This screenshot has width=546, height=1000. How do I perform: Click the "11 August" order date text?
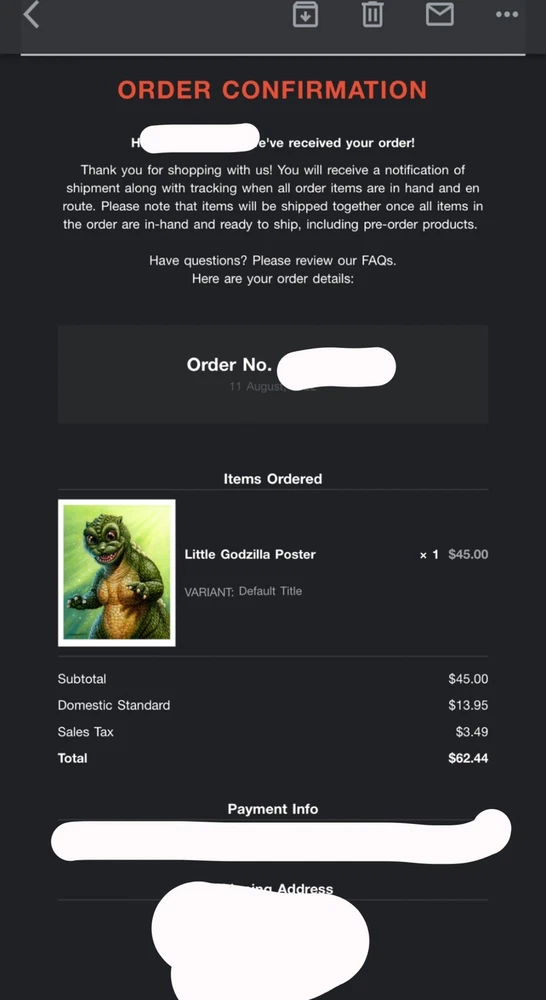pyautogui.click(x=255, y=386)
